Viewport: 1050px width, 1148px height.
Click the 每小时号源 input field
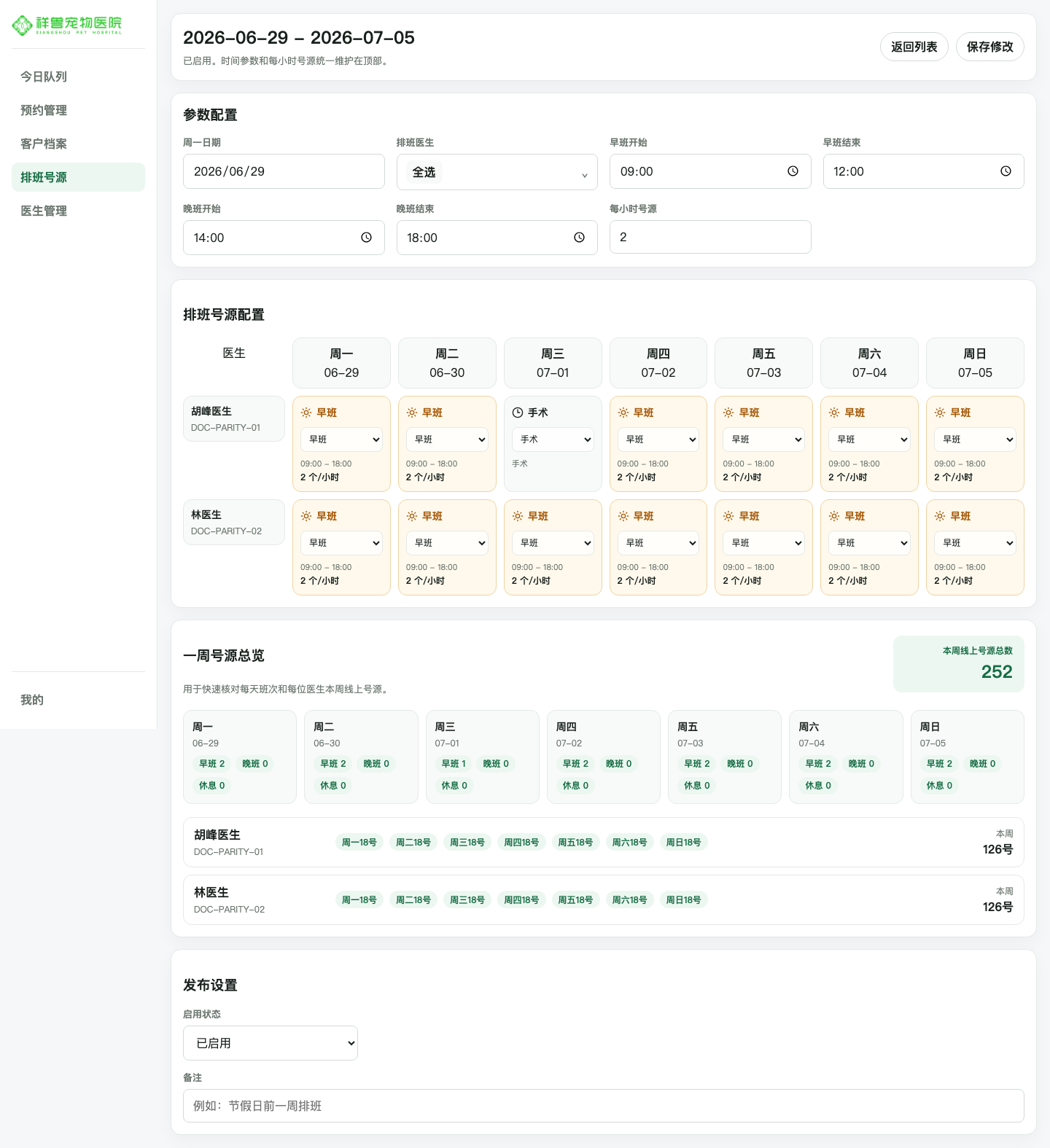tap(710, 237)
